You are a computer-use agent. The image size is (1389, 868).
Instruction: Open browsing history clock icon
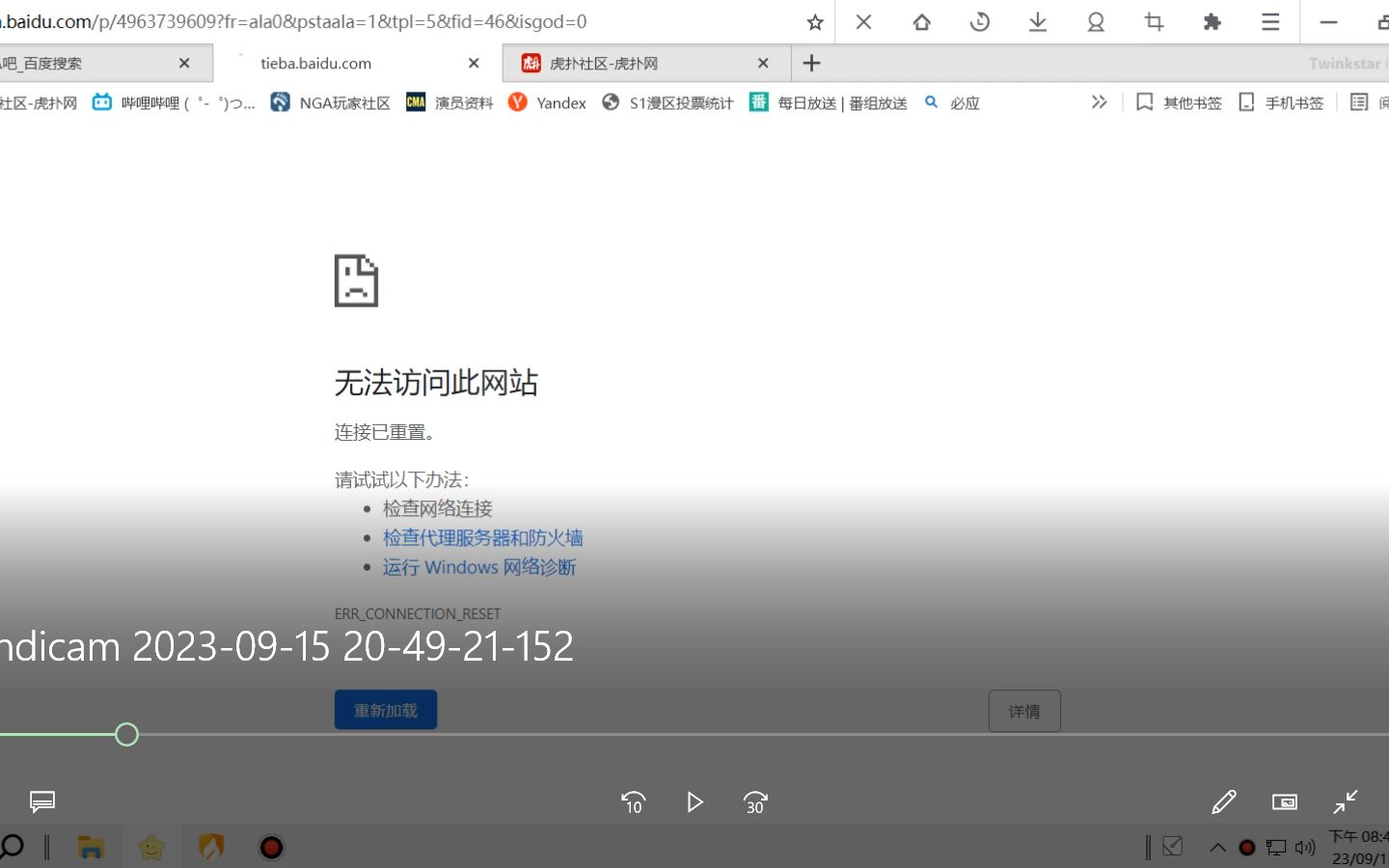pyautogui.click(x=979, y=21)
